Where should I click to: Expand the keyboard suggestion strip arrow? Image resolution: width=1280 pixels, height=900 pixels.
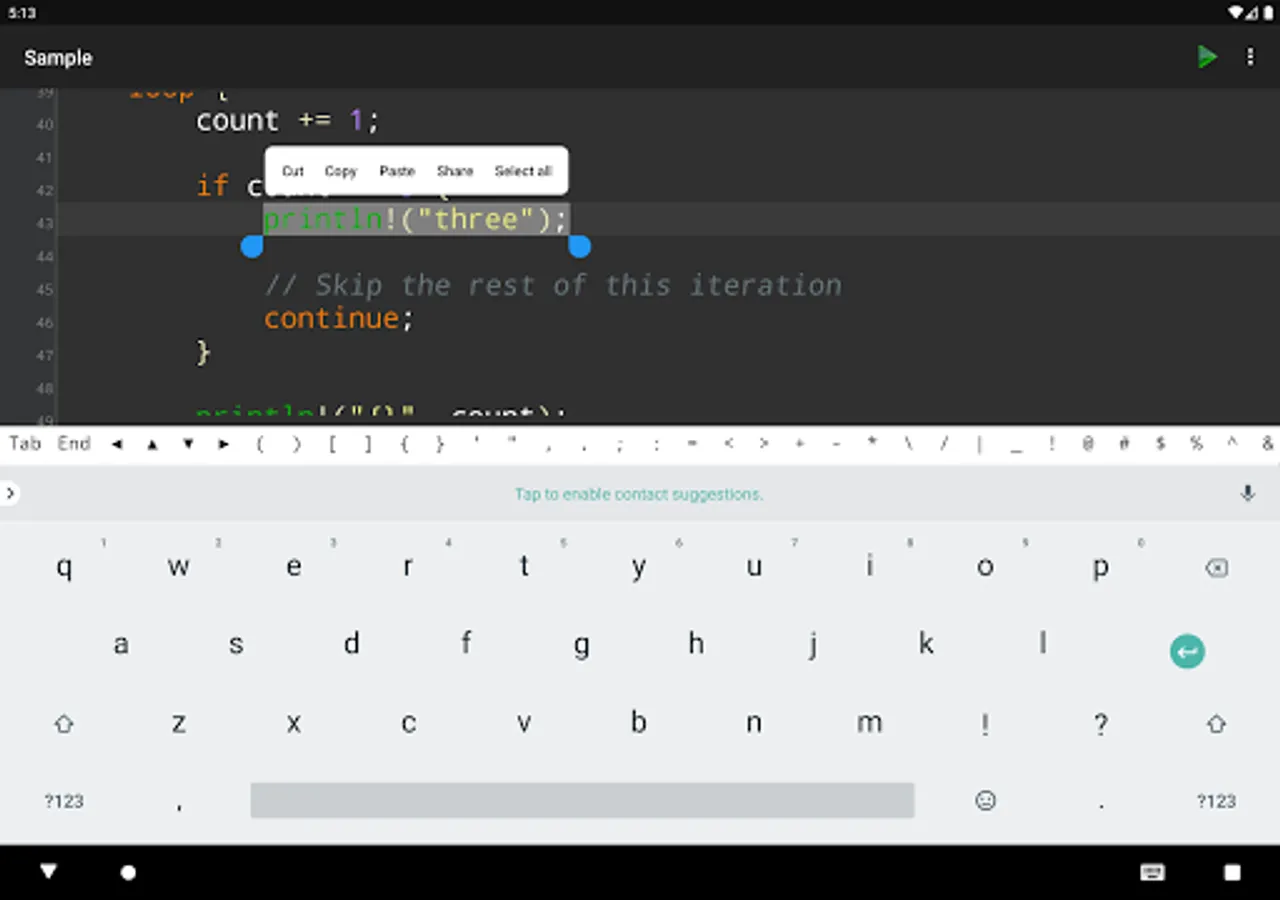click(x=9, y=493)
